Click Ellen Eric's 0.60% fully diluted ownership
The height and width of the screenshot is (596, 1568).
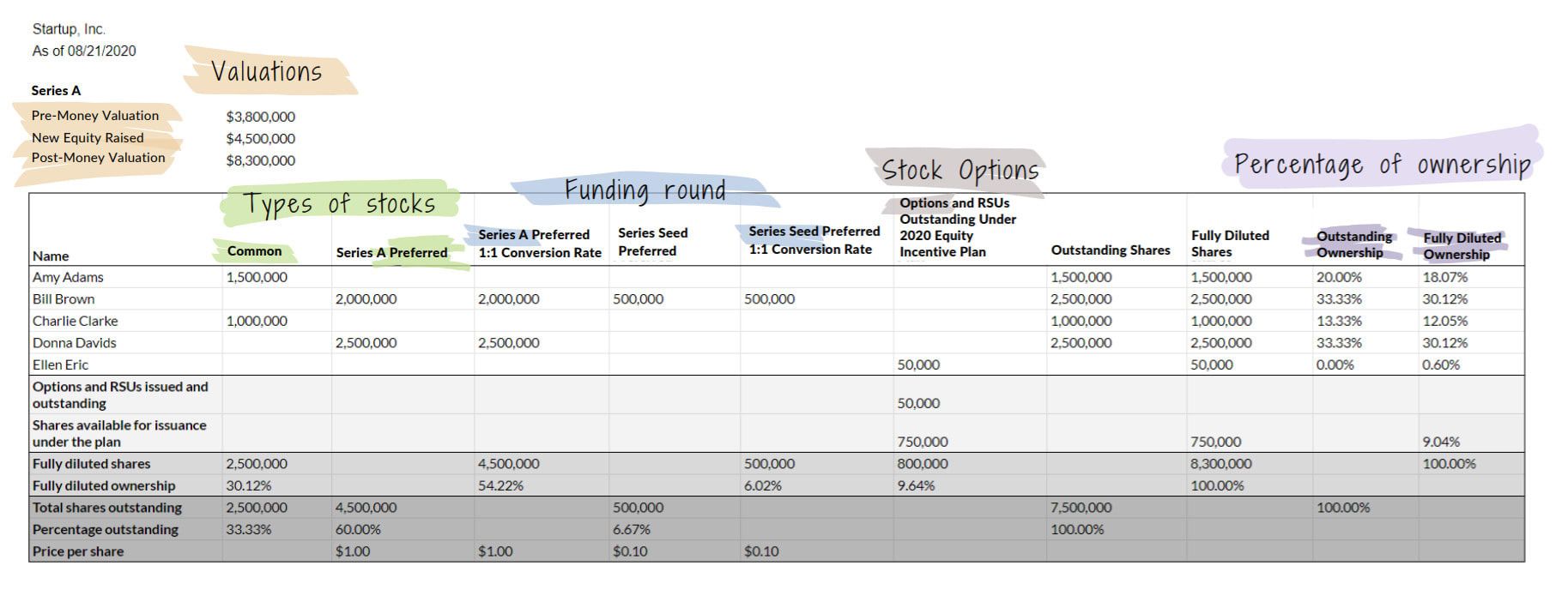[x=1441, y=364]
